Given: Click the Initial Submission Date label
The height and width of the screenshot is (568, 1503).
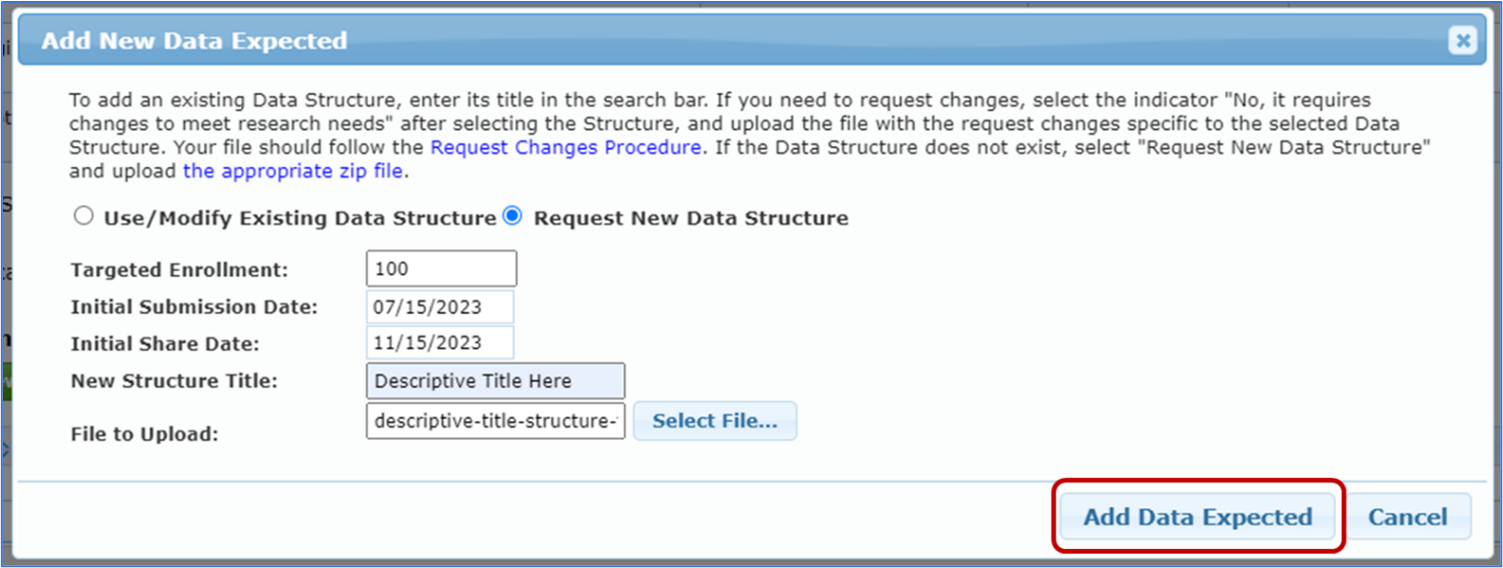Looking at the screenshot, I should [x=194, y=307].
